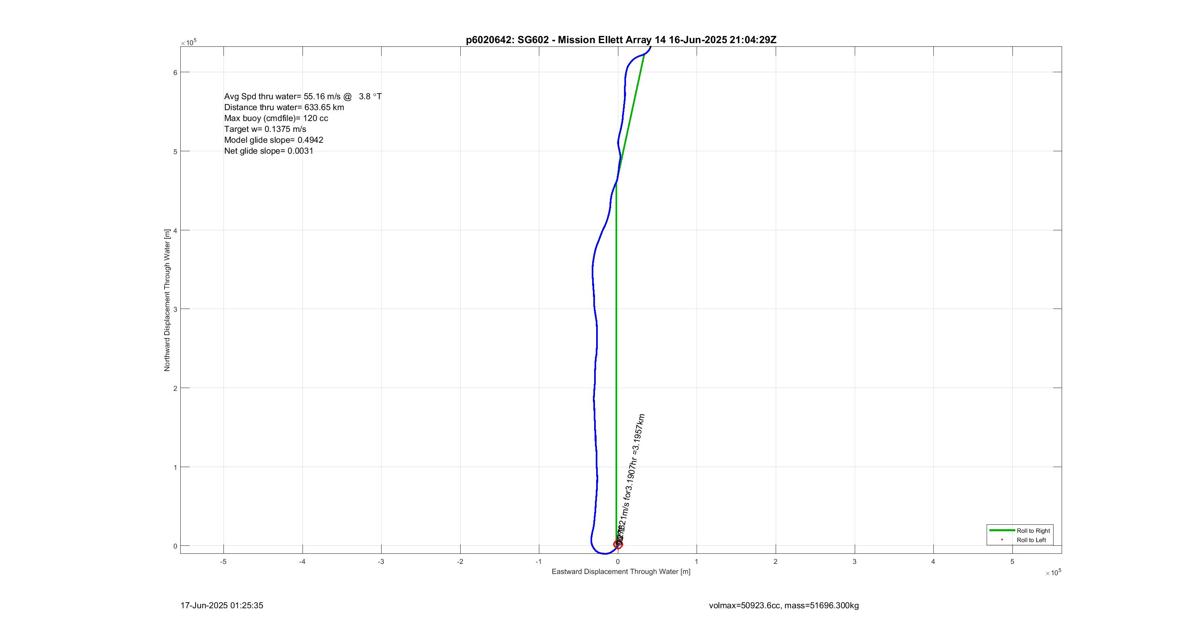Click the y-axis '×10^5' exponent label at top
Screen dimensions: 1200x622
click(x=189, y=42)
